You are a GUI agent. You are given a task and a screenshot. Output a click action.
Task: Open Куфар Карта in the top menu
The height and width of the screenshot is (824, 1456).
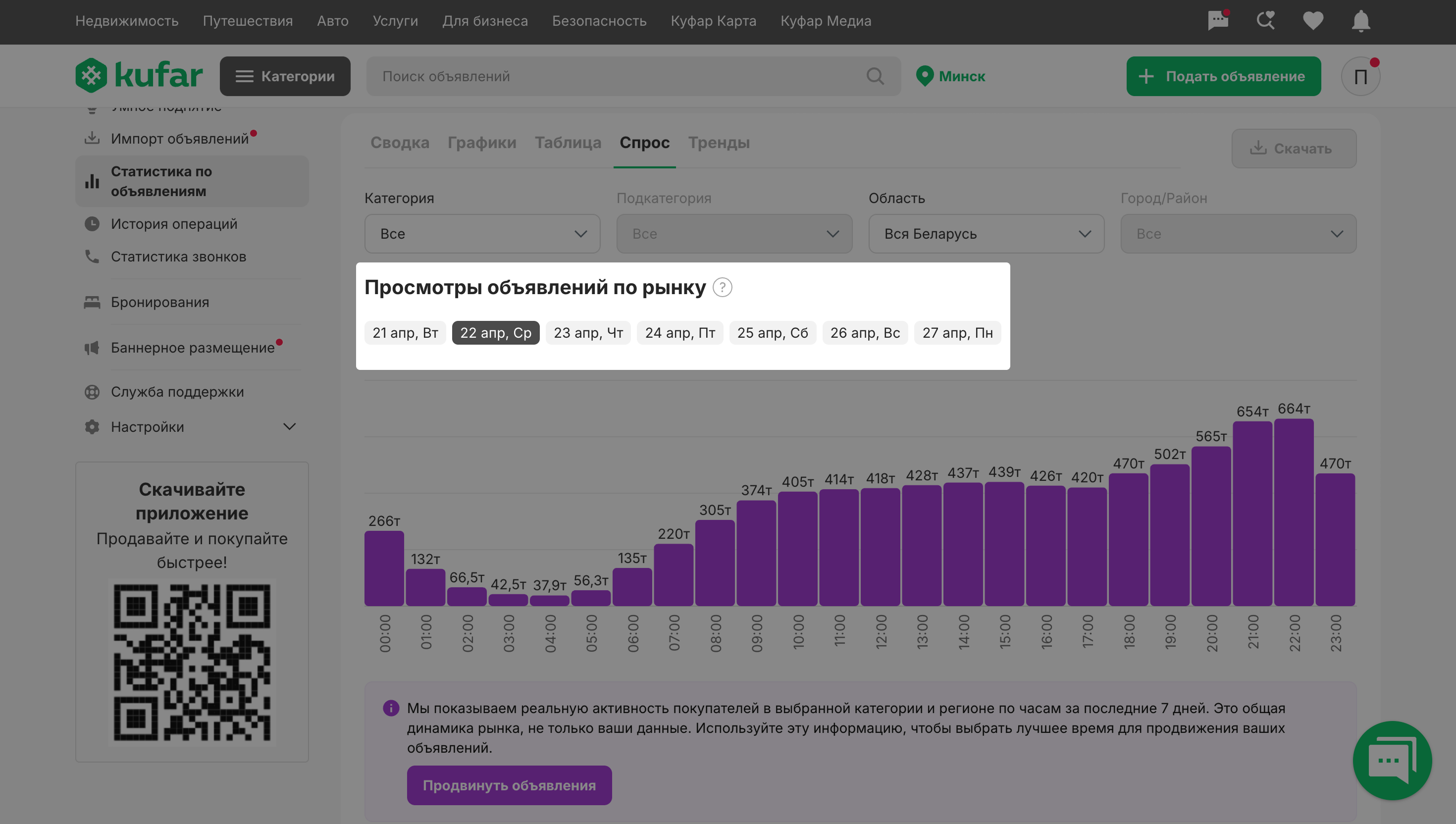[x=714, y=21]
